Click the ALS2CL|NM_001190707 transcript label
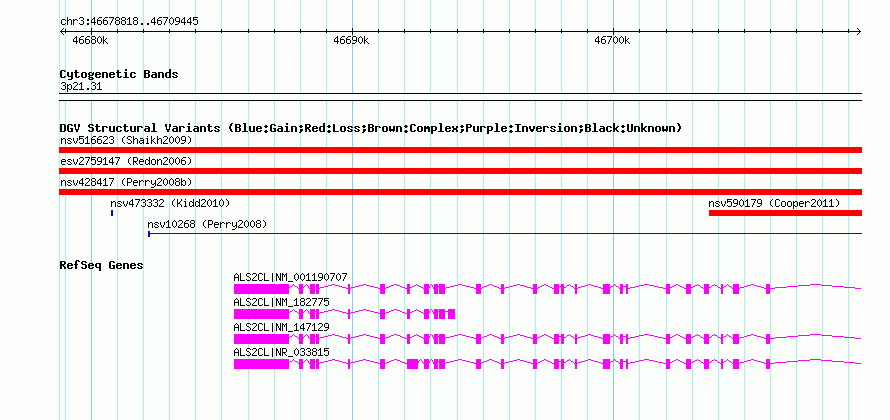This screenshot has height=420, width=890. [x=291, y=278]
